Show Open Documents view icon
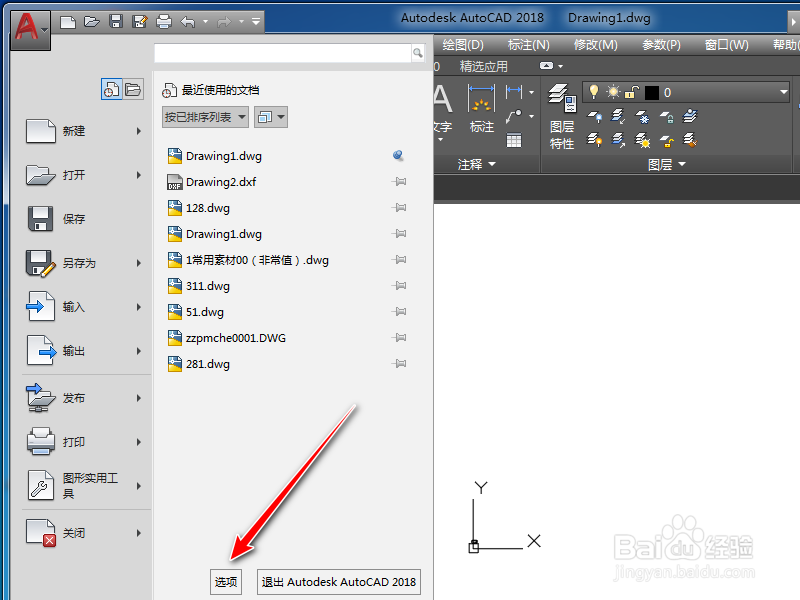 133,90
